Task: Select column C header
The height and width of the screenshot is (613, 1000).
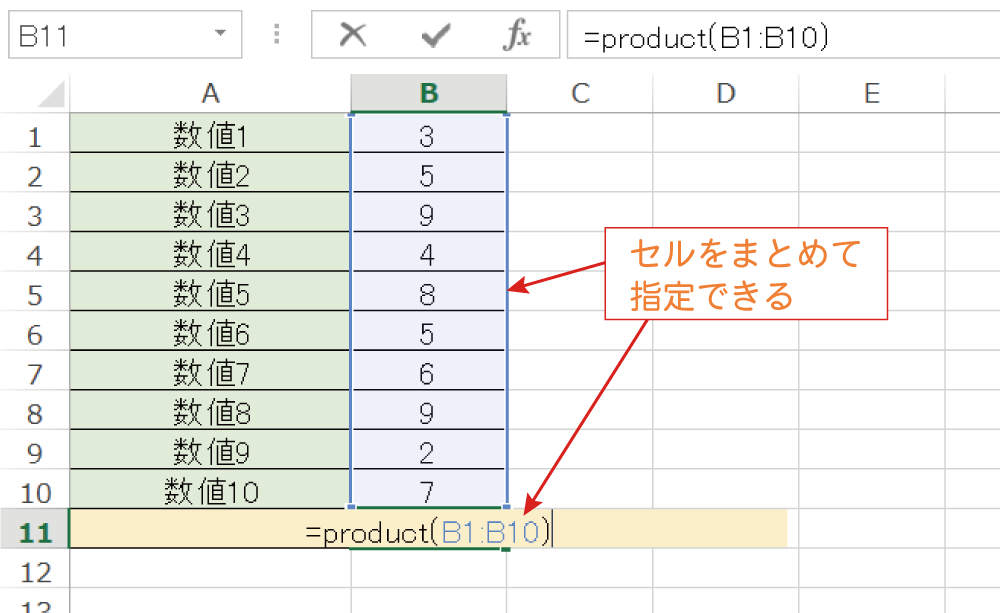Action: click(x=580, y=94)
